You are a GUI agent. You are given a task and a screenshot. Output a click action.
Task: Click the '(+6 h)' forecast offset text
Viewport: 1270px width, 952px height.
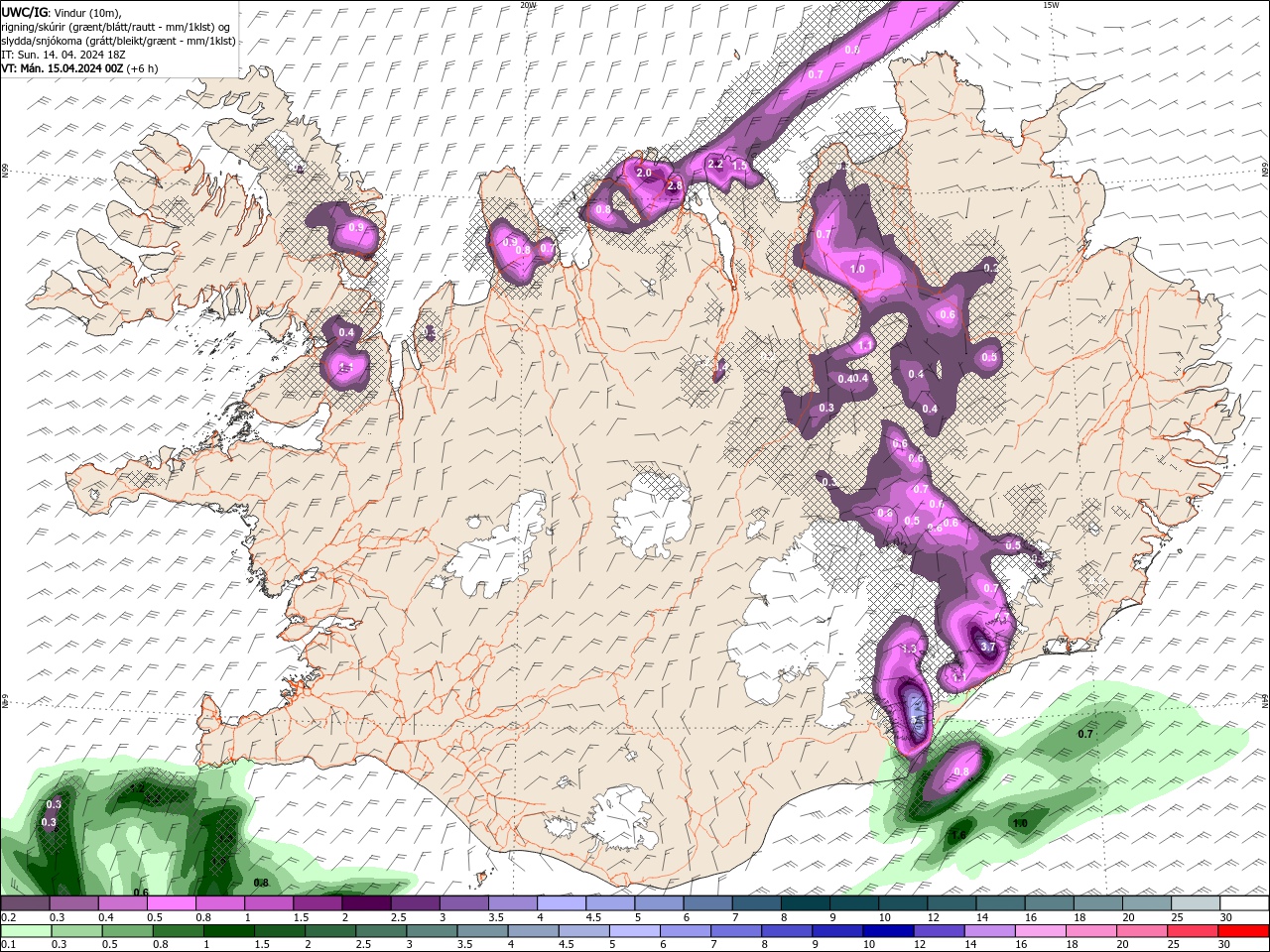pyautogui.click(x=143, y=68)
